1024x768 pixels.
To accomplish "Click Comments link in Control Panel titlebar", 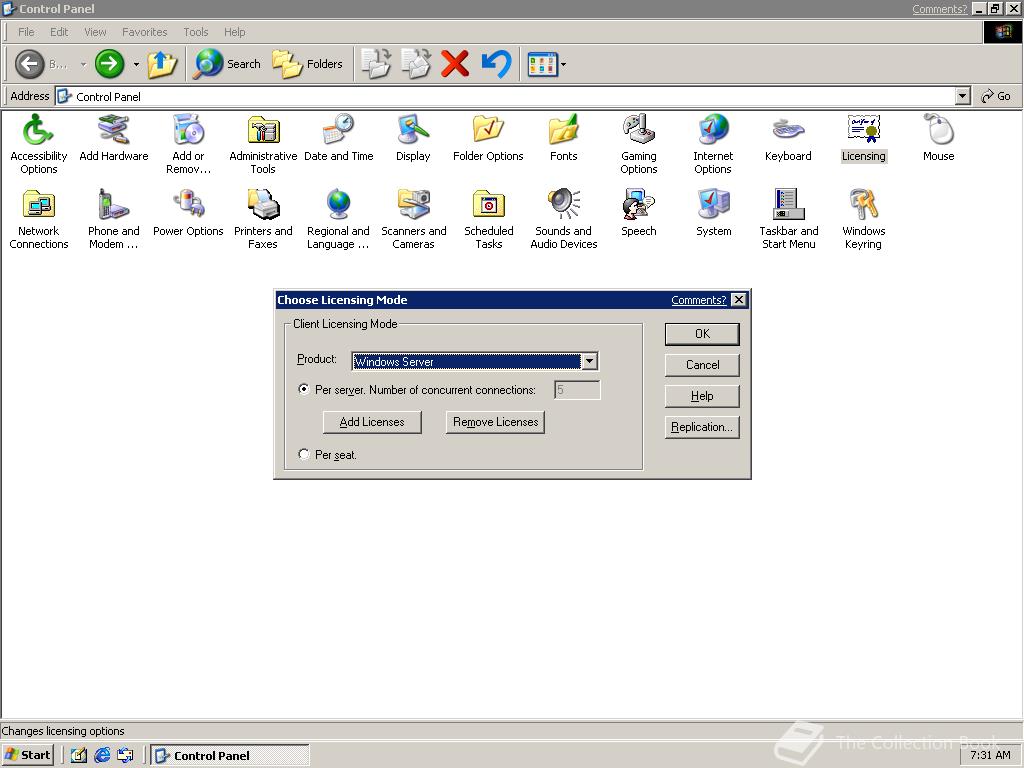I will 939,8.
